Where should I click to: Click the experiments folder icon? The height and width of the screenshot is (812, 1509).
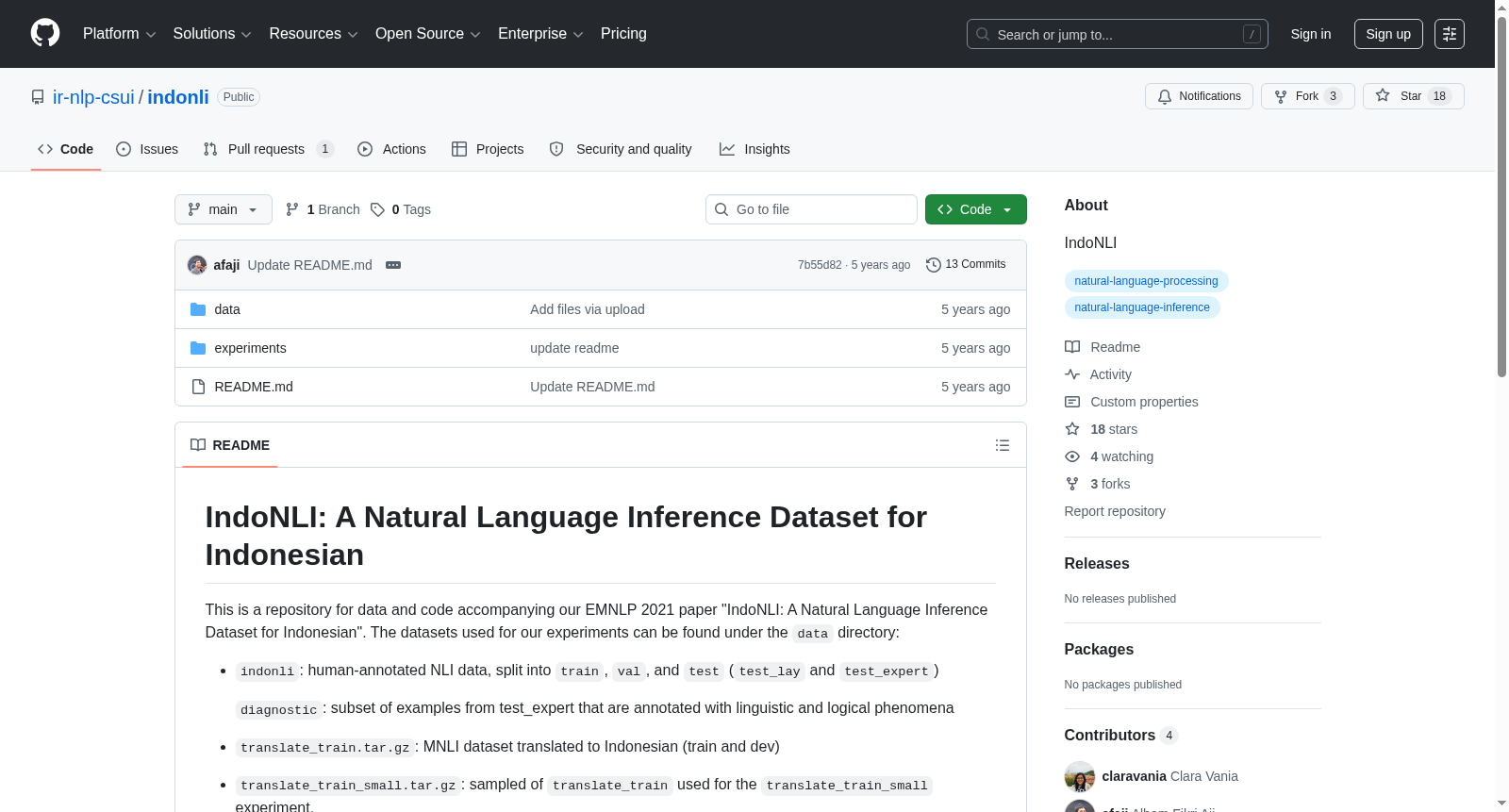point(198,348)
